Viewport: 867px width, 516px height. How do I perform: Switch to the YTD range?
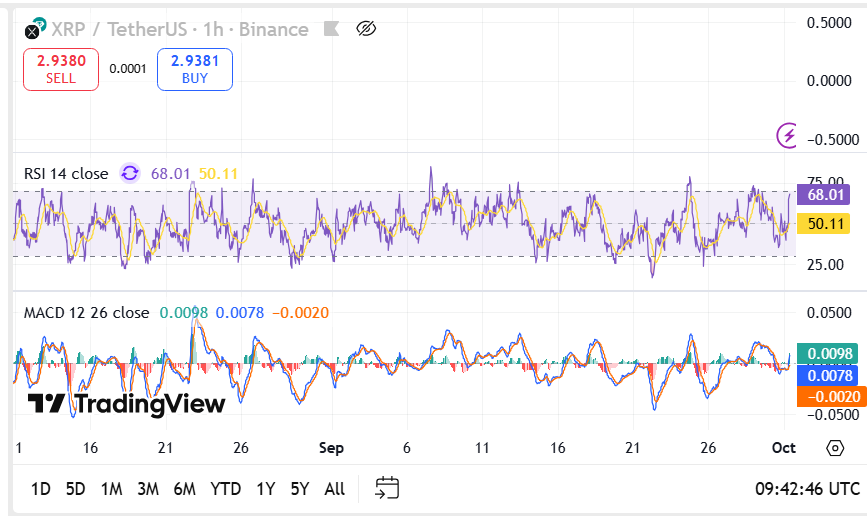click(225, 489)
